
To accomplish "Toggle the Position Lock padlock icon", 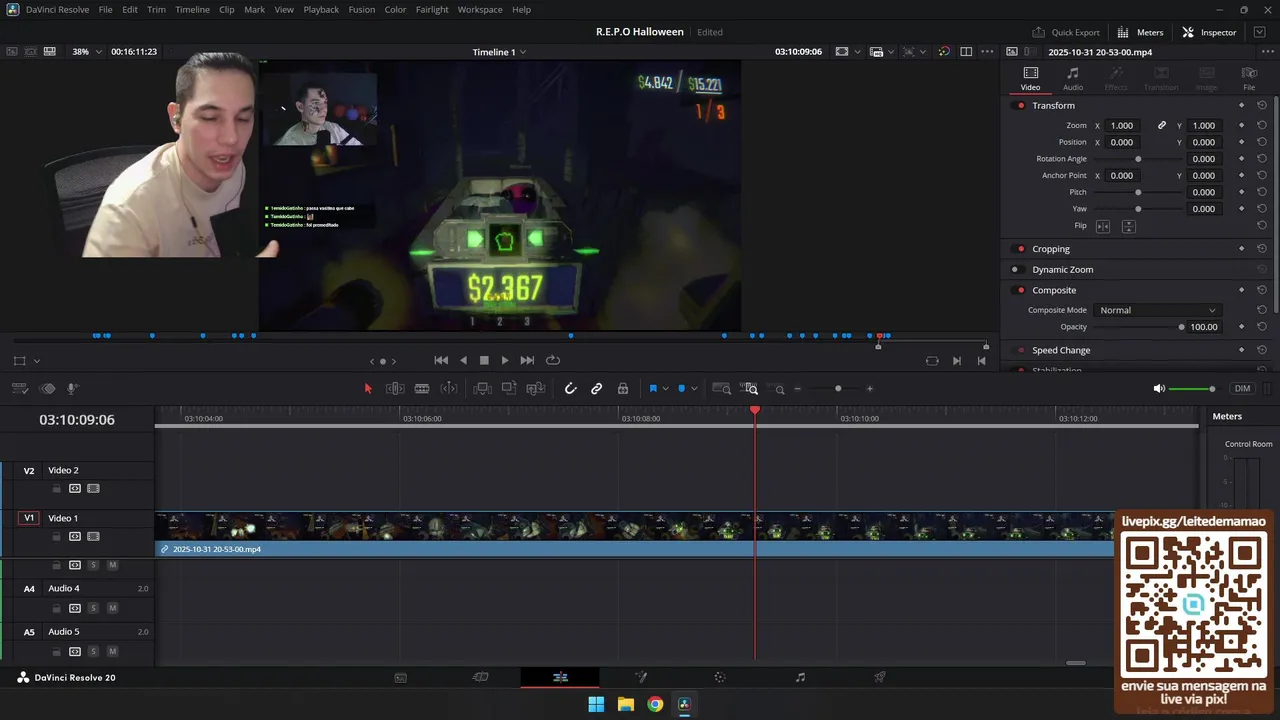I will point(622,388).
